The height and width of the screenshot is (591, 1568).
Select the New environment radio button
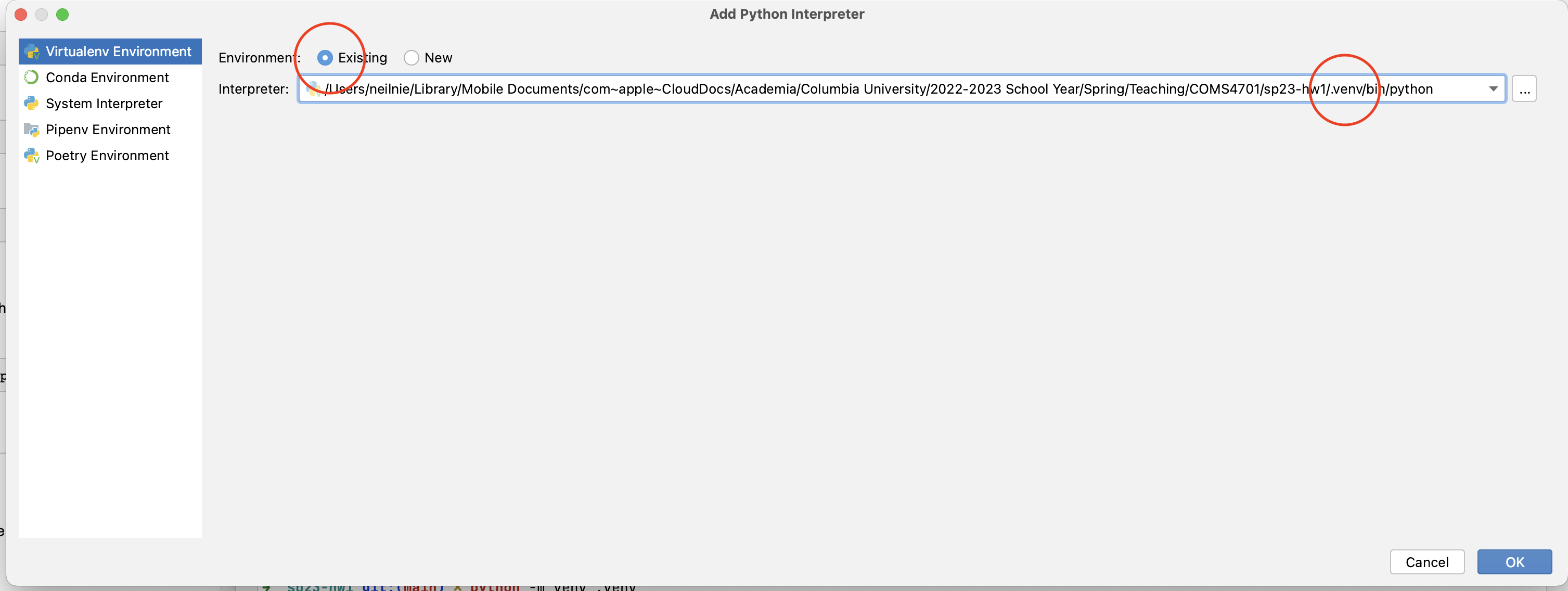pos(412,58)
